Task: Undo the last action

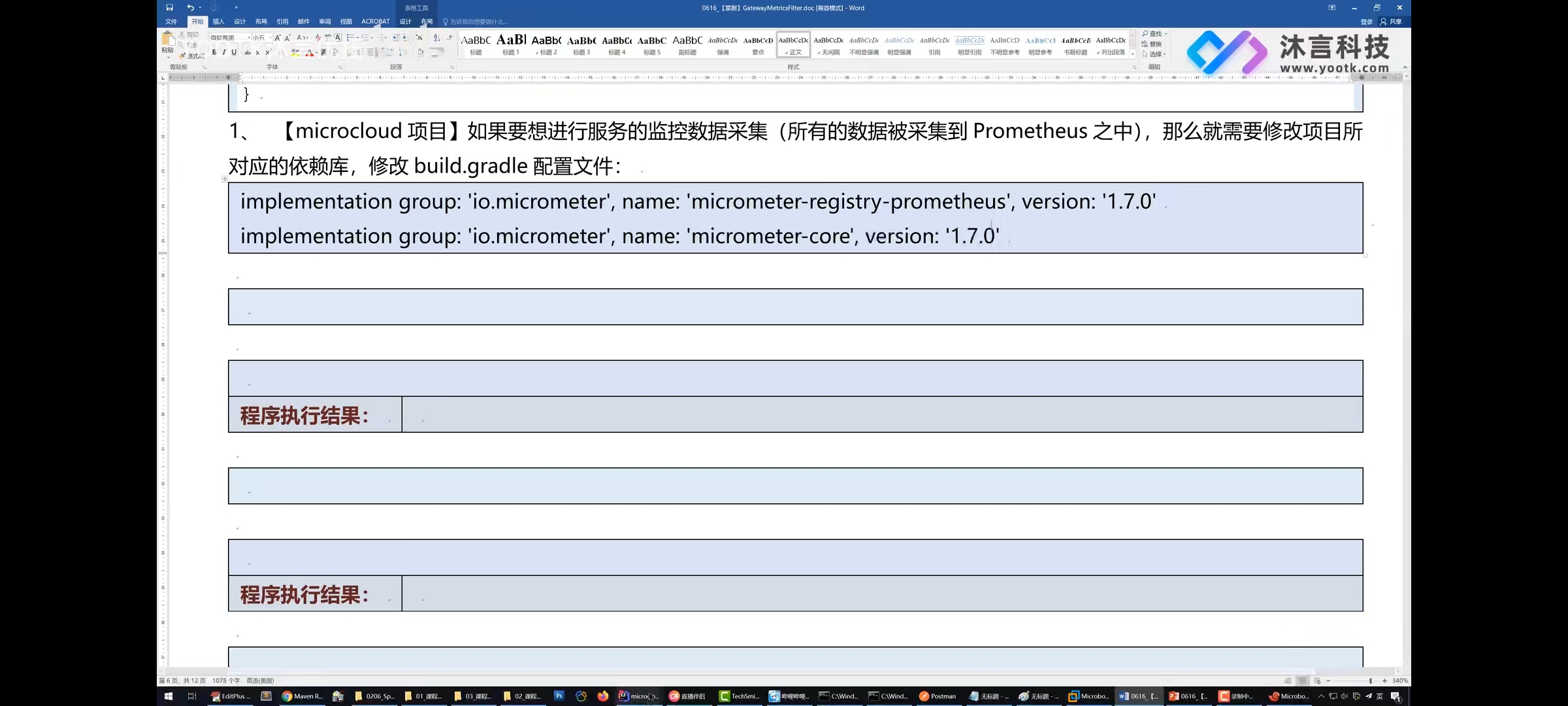Action: [190, 8]
